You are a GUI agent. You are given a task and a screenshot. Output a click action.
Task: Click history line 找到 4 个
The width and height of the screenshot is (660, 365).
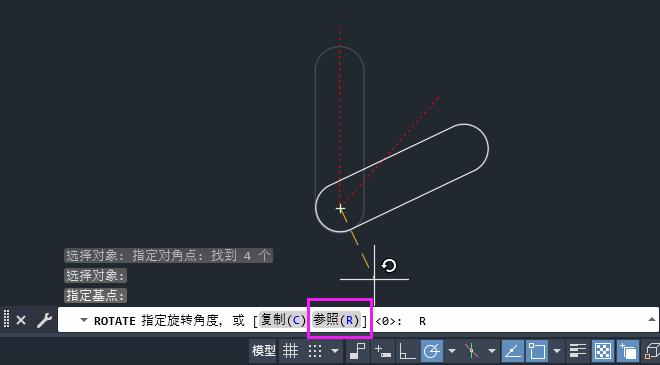(168, 256)
